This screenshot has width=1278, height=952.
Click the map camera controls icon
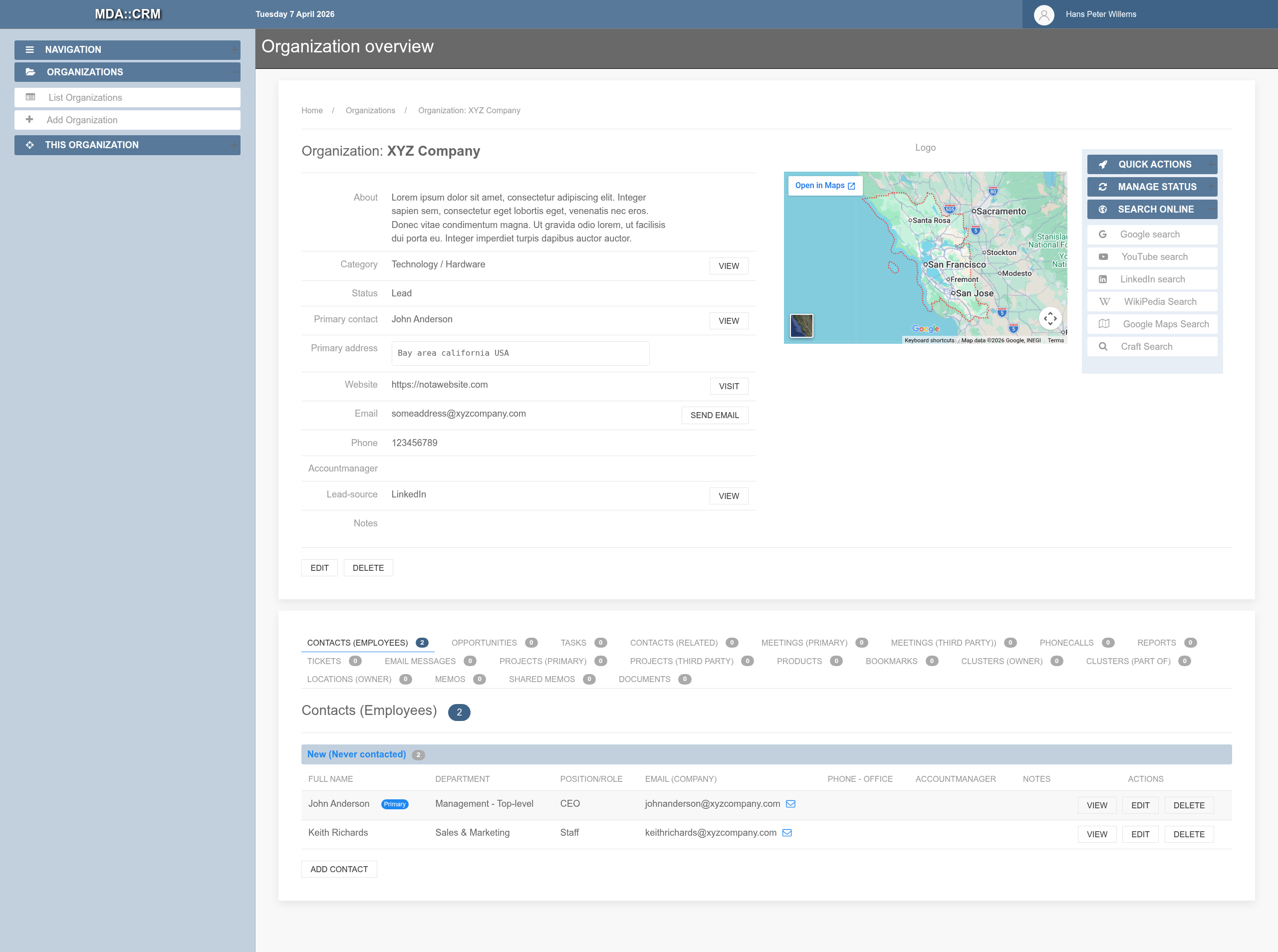tap(1050, 318)
